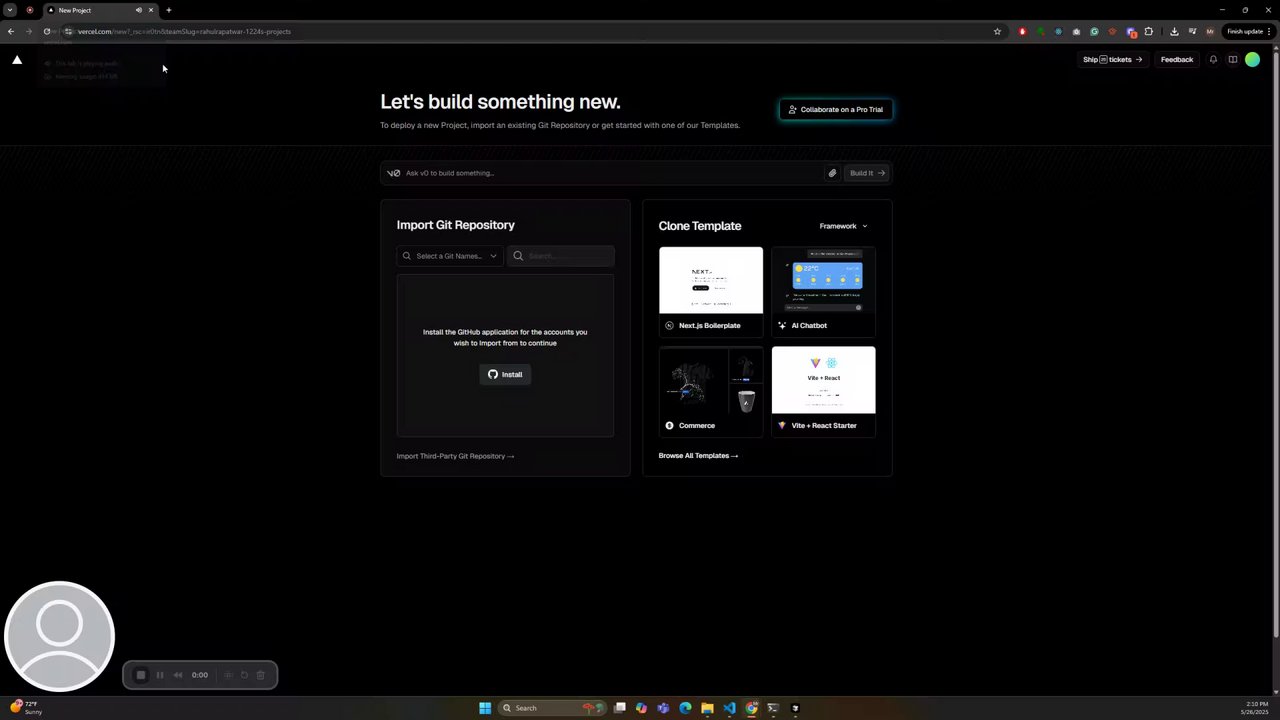This screenshot has width=1280, height=720.
Task: Open File Explorer from the taskbar
Action: (x=707, y=708)
